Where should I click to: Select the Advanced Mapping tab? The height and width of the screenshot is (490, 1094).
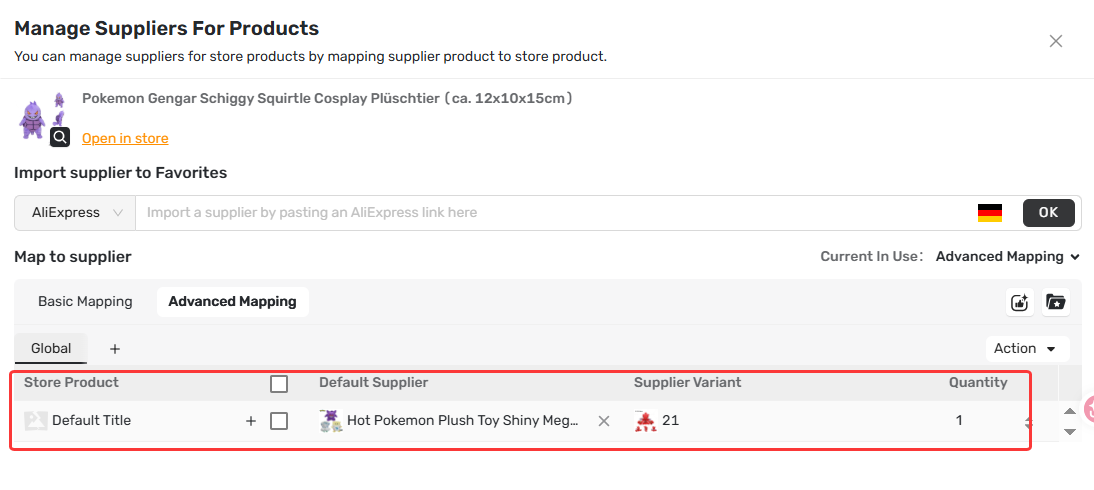232,302
